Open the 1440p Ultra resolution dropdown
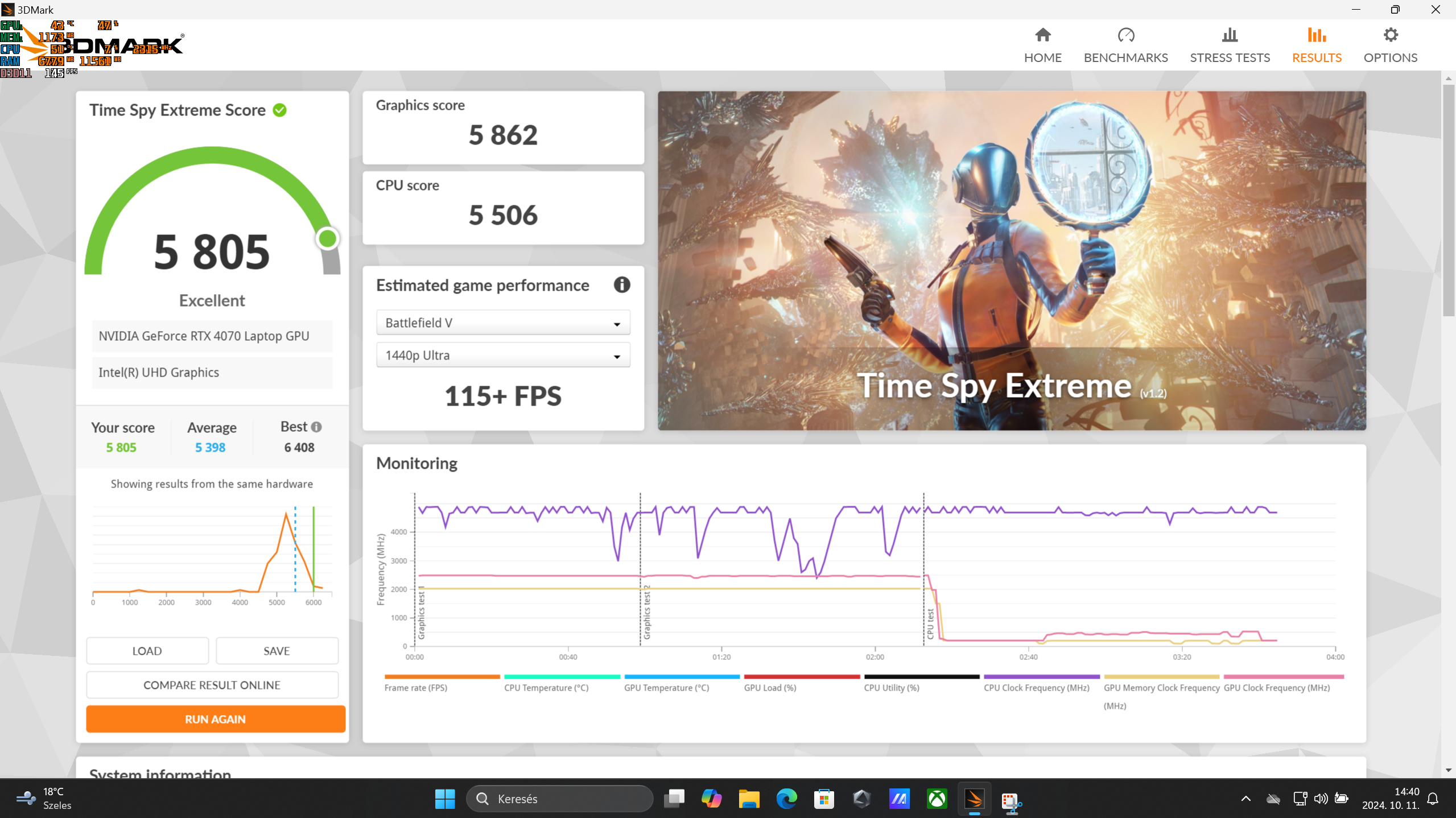 (x=503, y=355)
